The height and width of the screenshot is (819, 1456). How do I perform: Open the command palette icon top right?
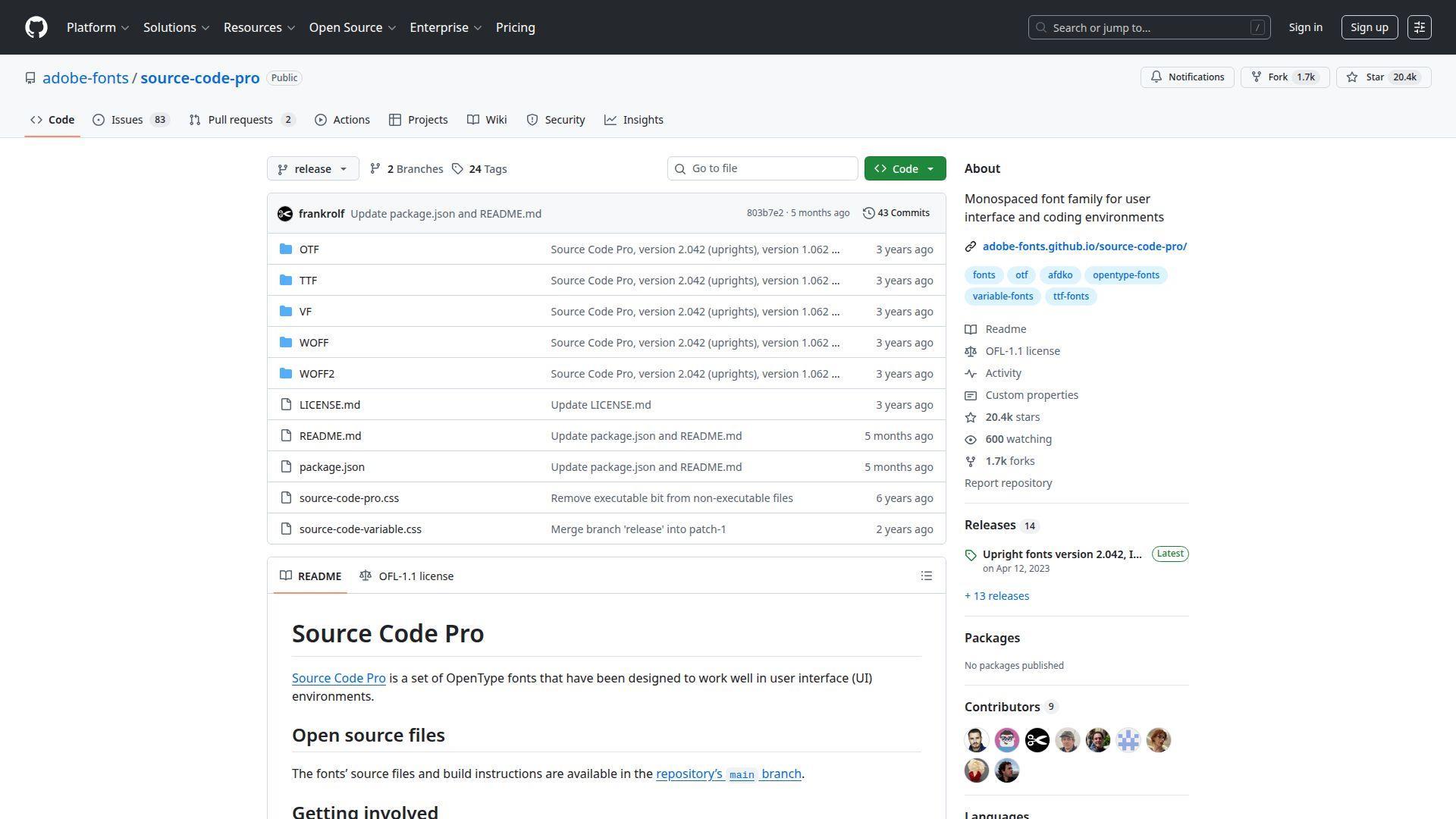click(x=1420, y=27)
